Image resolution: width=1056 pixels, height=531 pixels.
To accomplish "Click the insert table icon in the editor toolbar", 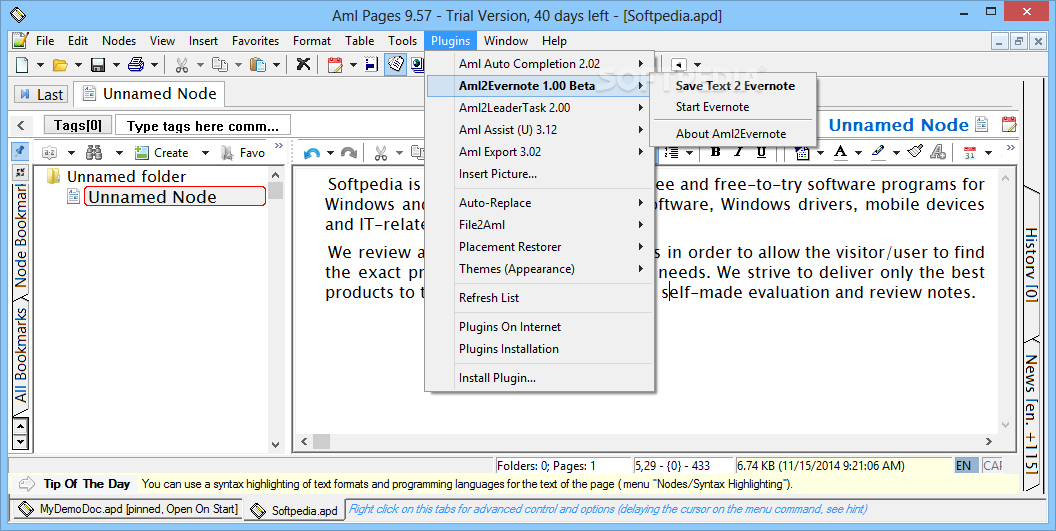I will pyautogui.click(x=802, y=153).
